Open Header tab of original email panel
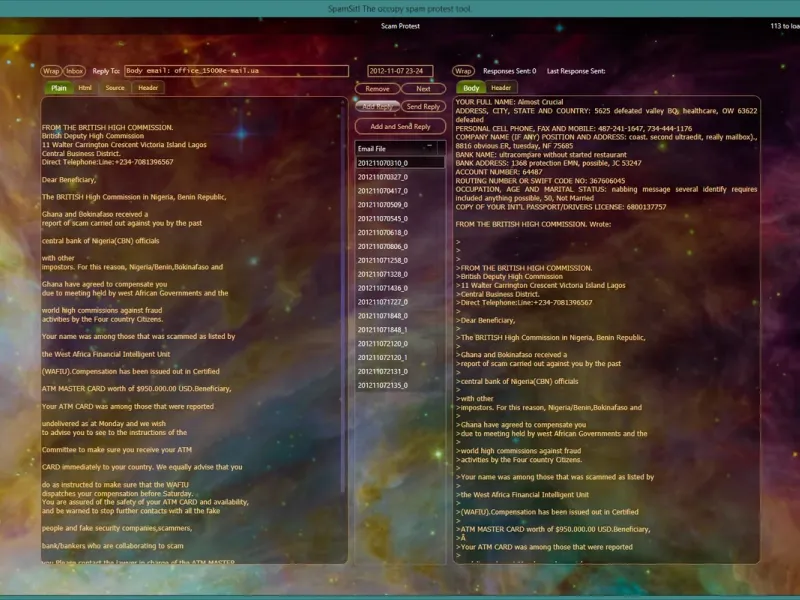Image resolution: width=800 pixels, height=600 pixels. 148,88
